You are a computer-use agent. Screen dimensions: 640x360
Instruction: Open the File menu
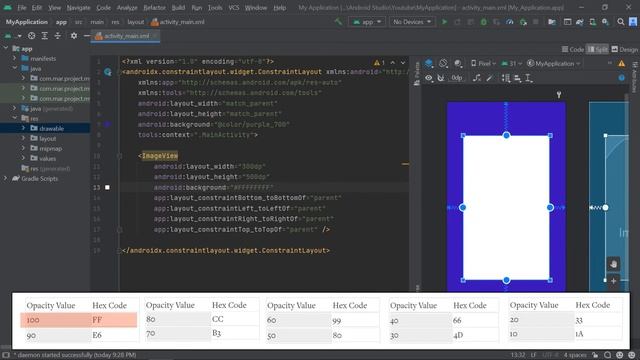click(22, 7)
